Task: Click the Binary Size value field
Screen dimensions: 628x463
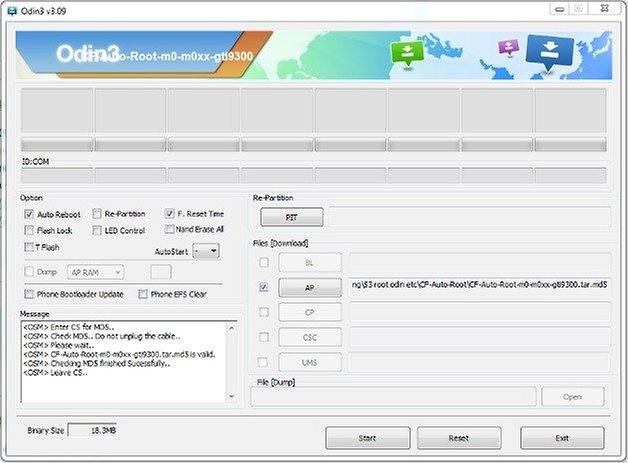Action: pyautogui.click(x=93, y=430)
